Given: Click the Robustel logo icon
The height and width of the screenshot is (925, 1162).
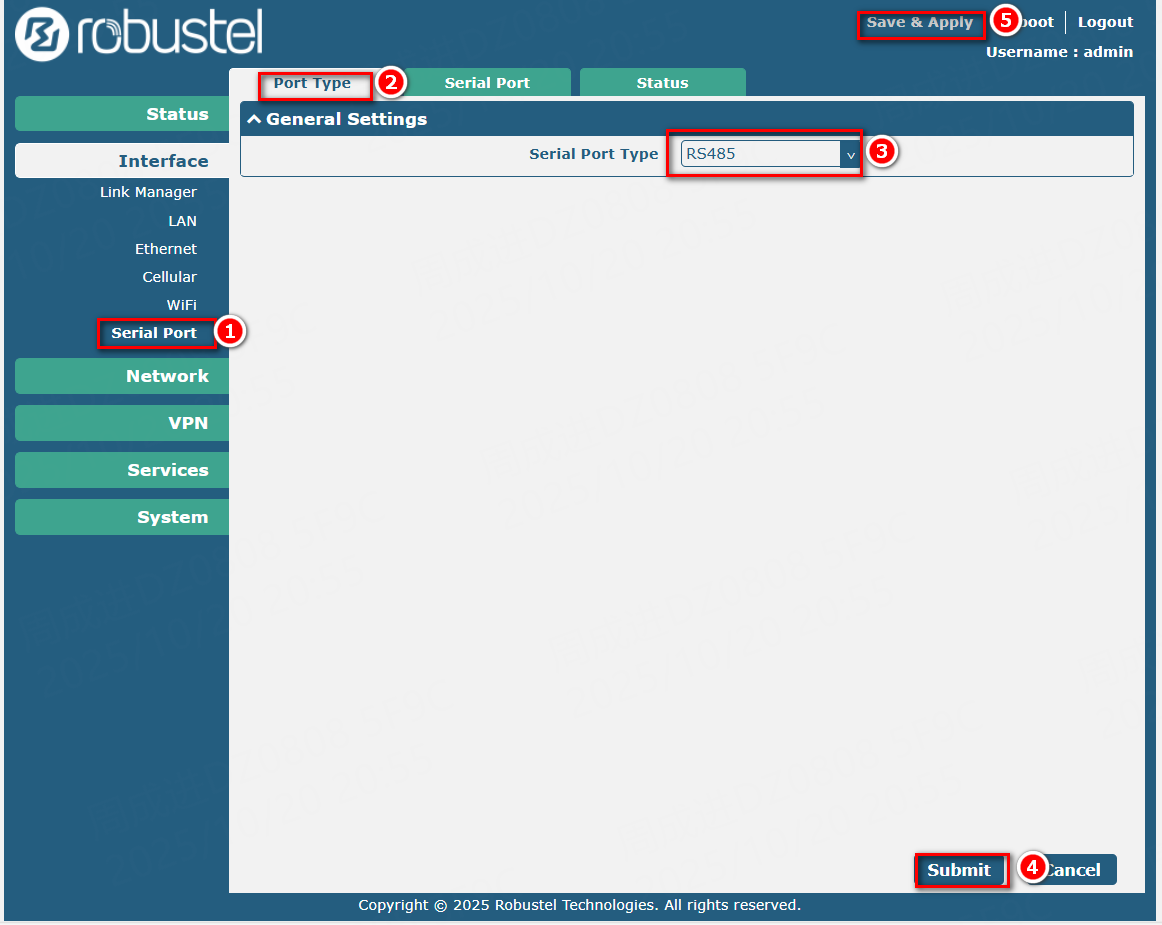Looking at the screenshot, I should click(42, 35).
